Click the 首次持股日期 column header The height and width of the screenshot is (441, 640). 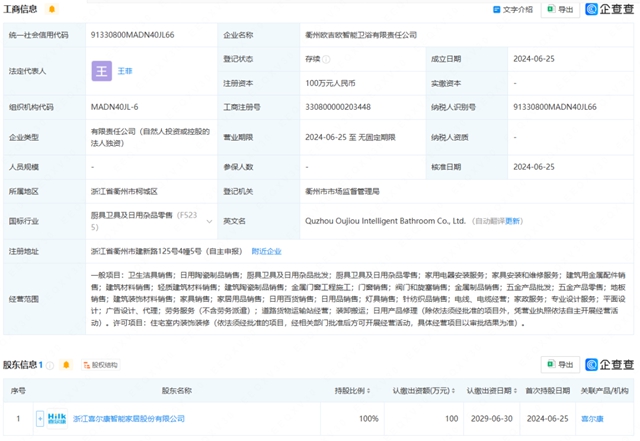tap(547, 391)
